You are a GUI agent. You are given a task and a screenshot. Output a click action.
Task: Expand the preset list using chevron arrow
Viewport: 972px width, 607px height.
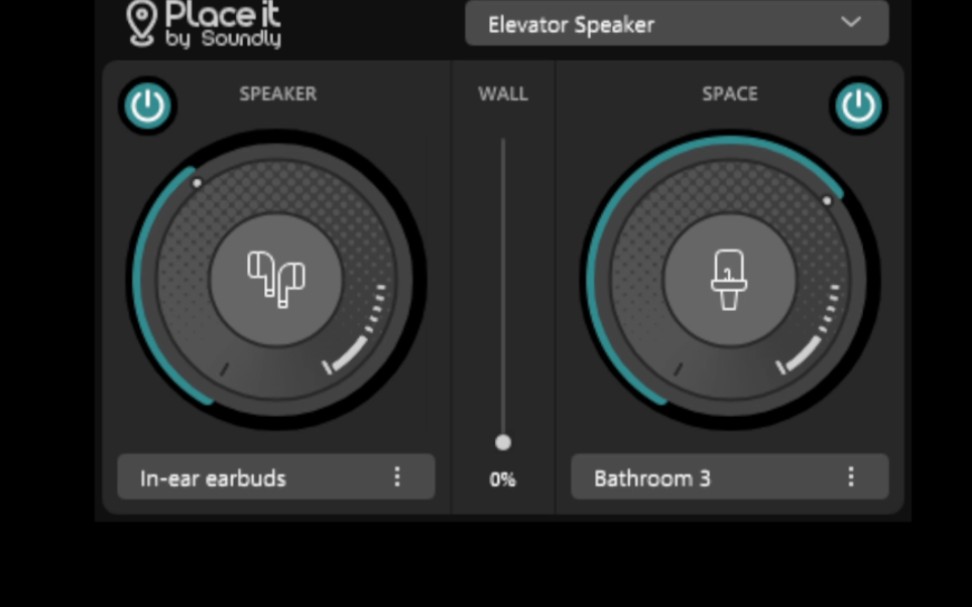[x=851, y=22]
